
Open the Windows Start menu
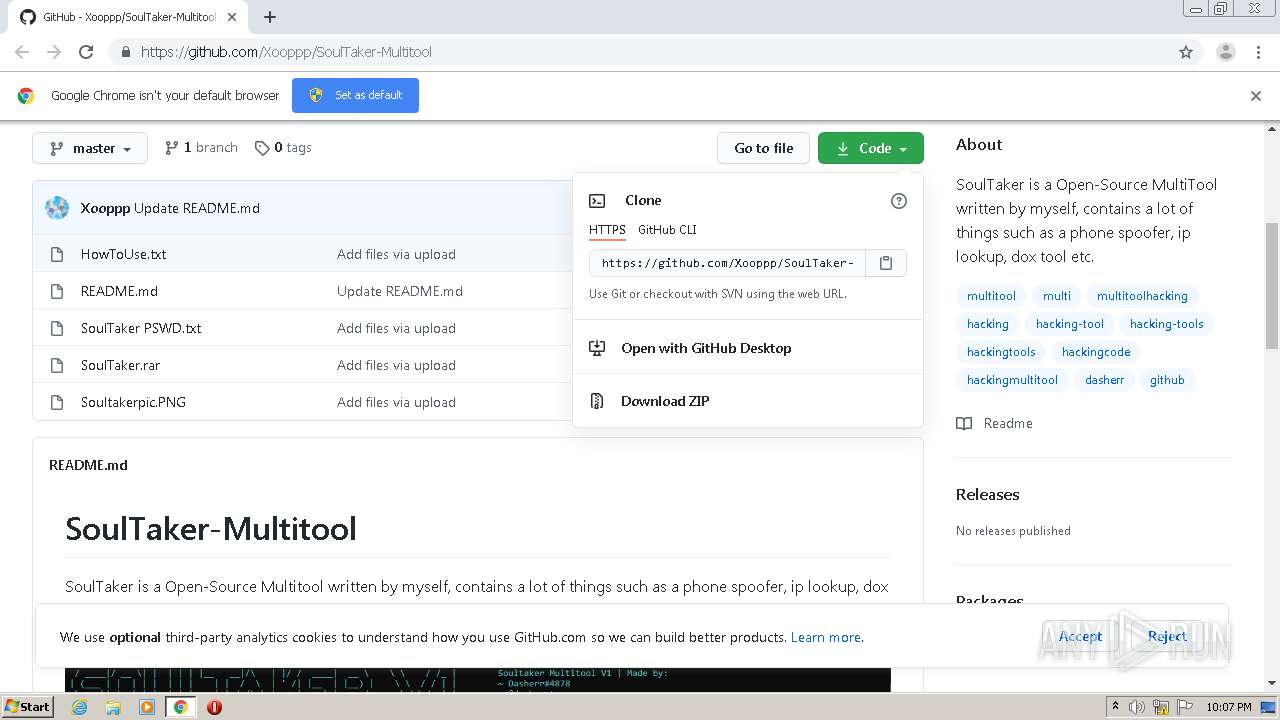pos(27,707)
